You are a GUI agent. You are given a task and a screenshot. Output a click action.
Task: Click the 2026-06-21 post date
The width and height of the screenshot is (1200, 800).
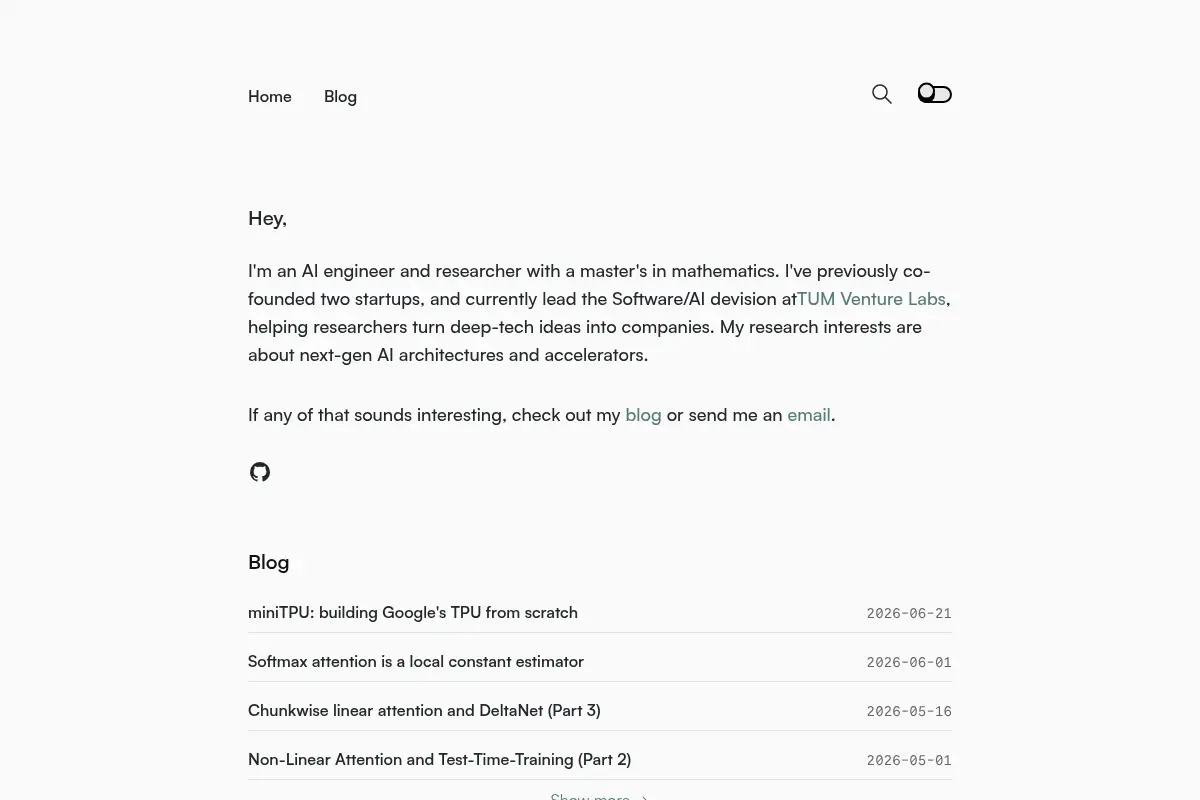909,614
